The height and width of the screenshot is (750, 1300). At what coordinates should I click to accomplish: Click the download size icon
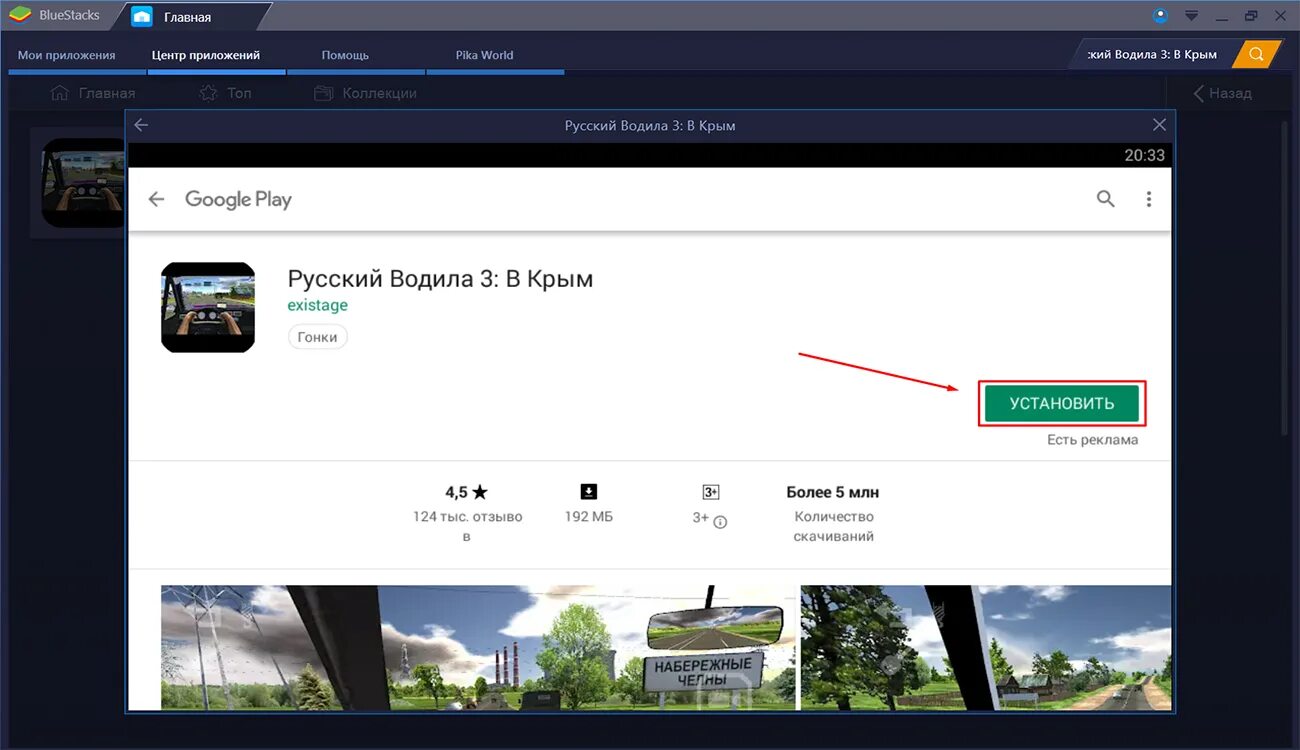pyautogui.click(x=589, y=491)
